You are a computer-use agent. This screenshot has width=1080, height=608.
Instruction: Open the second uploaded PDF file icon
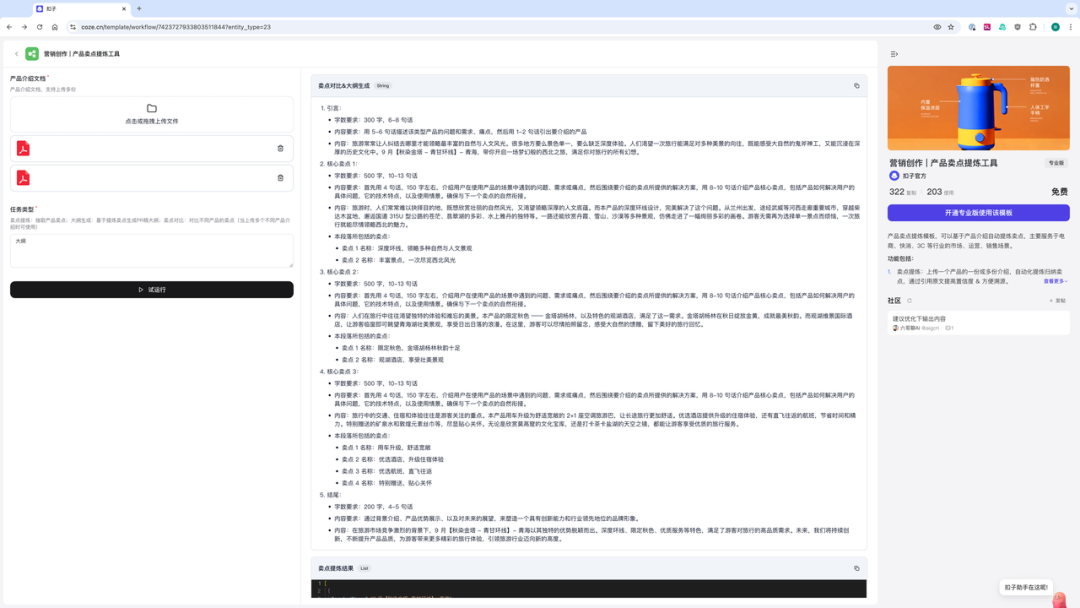pyautogui.click(x=23, y=178)
